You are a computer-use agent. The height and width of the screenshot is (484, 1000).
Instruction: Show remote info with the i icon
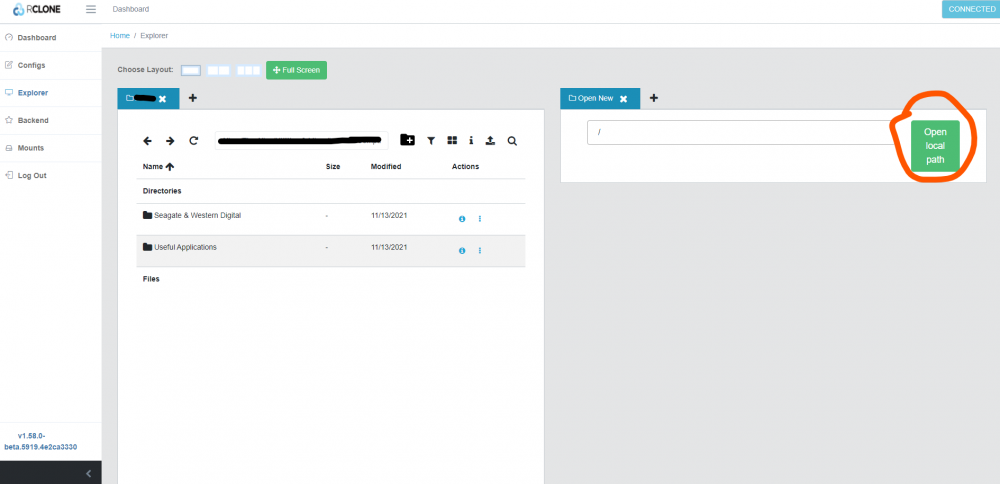click(471, 141)
